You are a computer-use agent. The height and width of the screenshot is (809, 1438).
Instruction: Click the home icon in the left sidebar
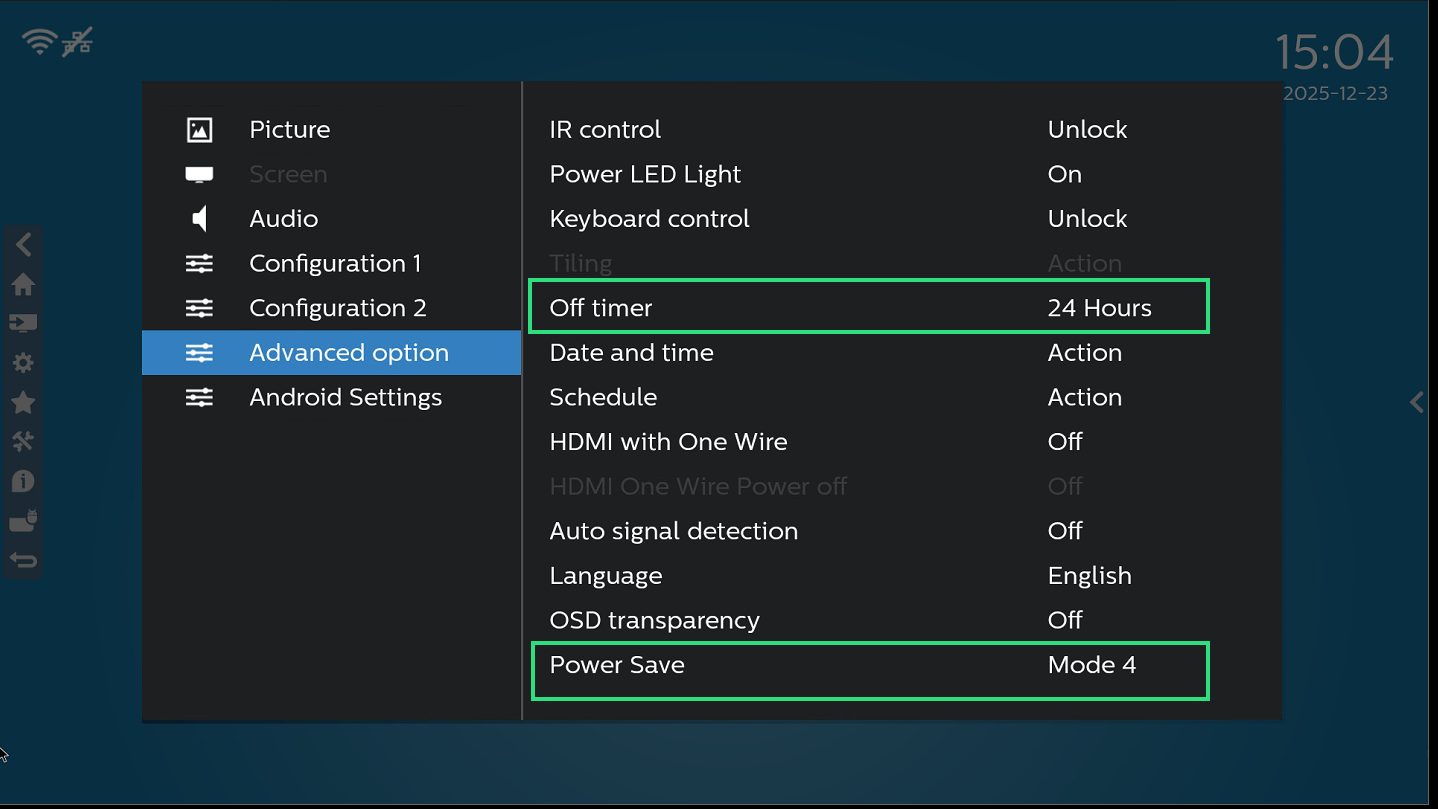[23, 284]
